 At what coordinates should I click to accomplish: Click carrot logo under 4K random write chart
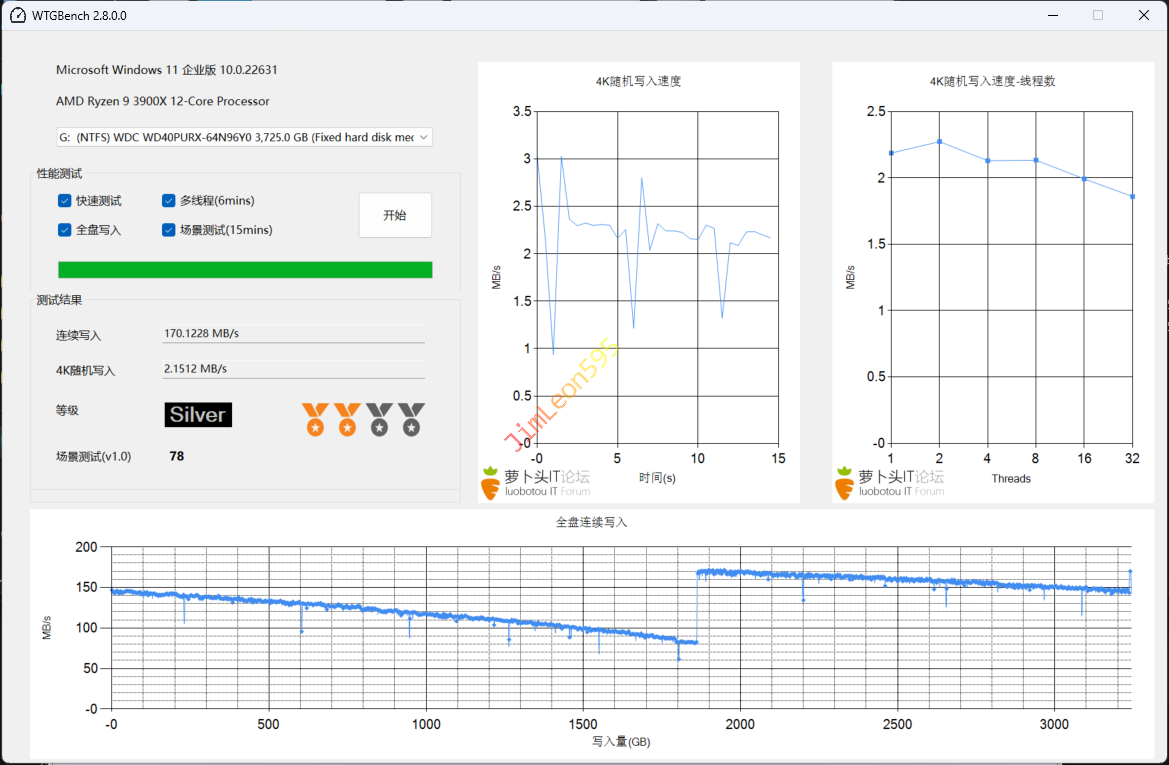pos(490,482)
